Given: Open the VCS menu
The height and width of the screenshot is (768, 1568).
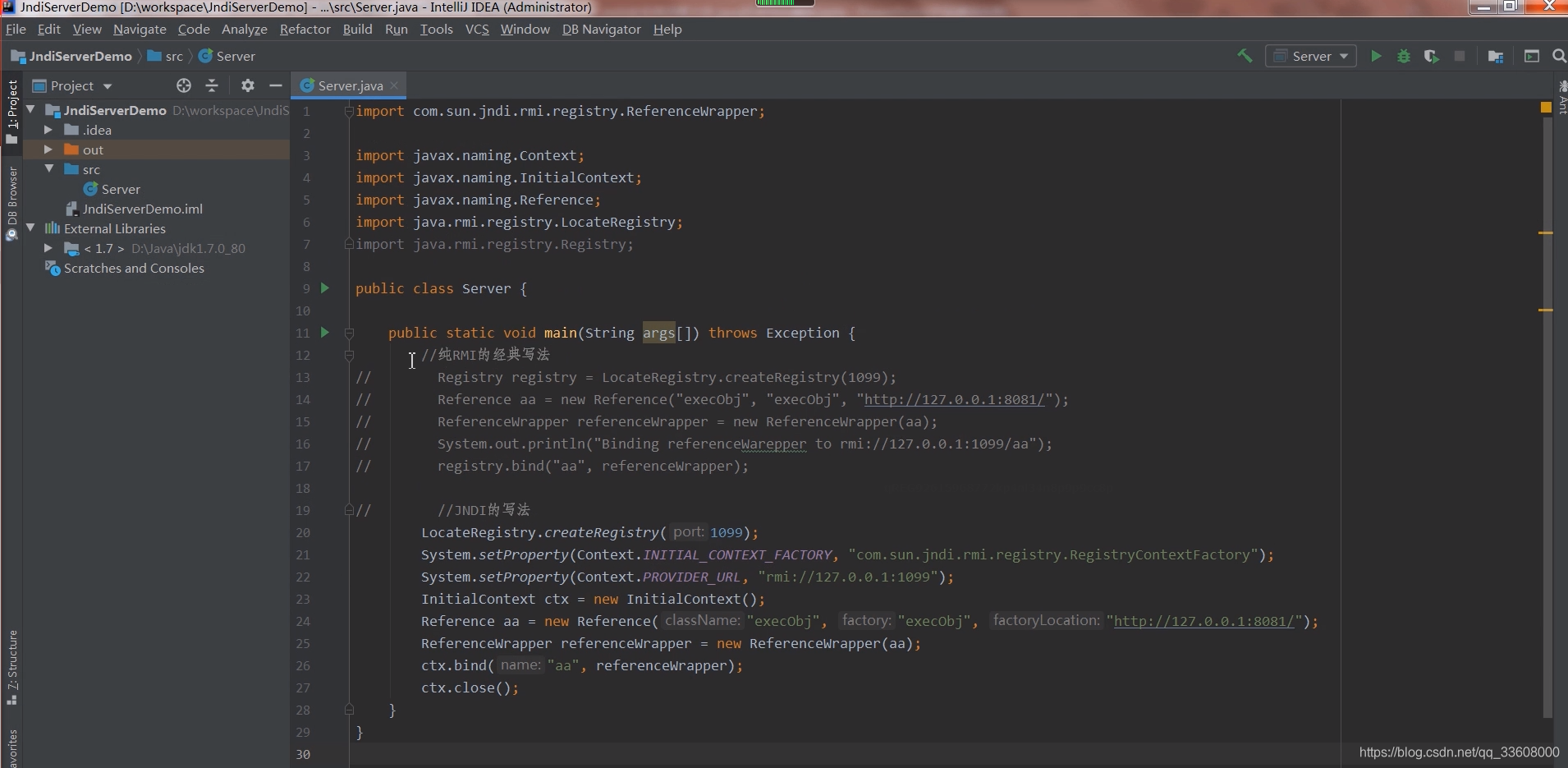Looking at the screenshot, I should click(477, 29).
